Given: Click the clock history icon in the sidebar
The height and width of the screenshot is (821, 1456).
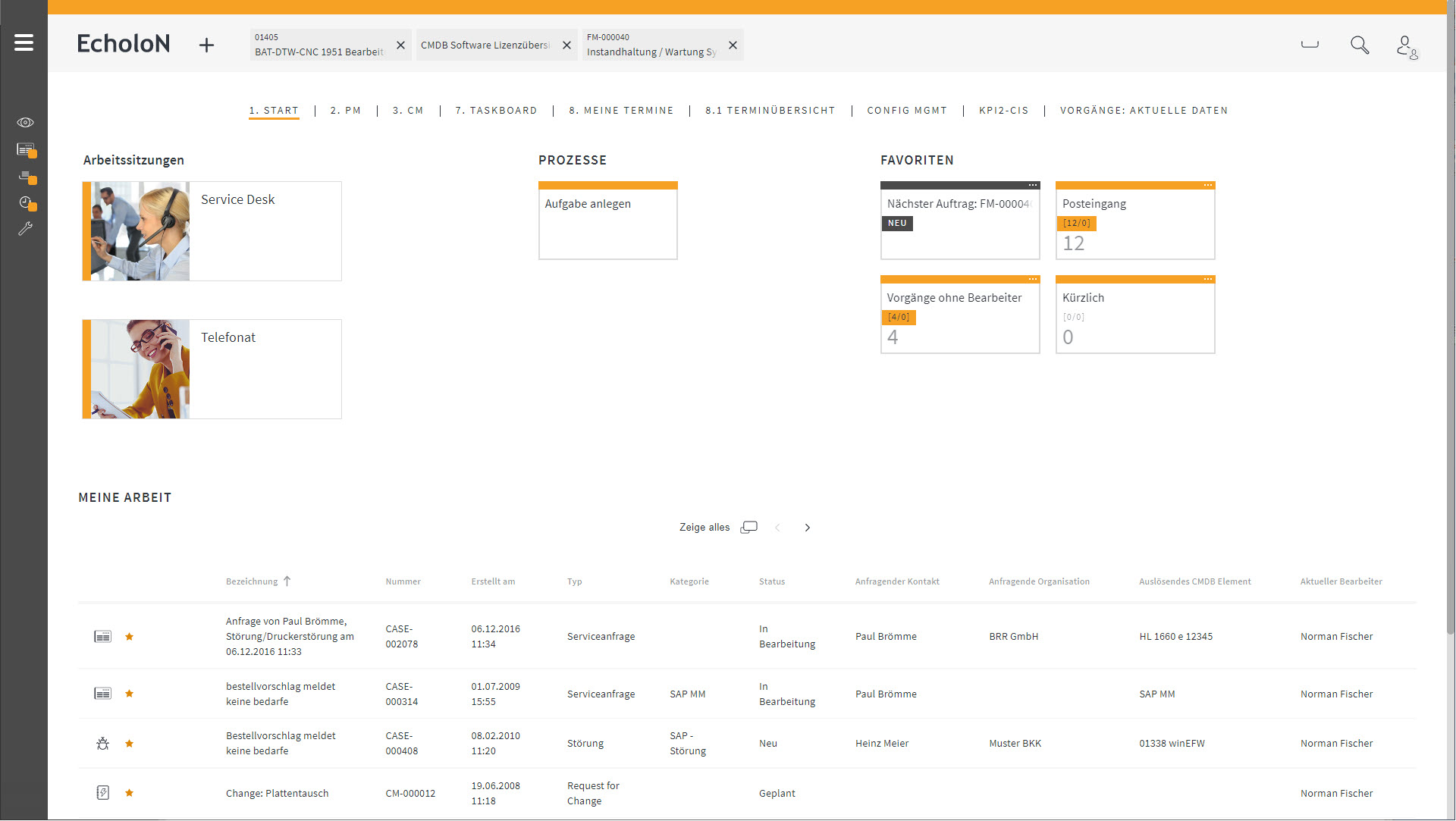Looking at the screenshot, I should (25, 203).
